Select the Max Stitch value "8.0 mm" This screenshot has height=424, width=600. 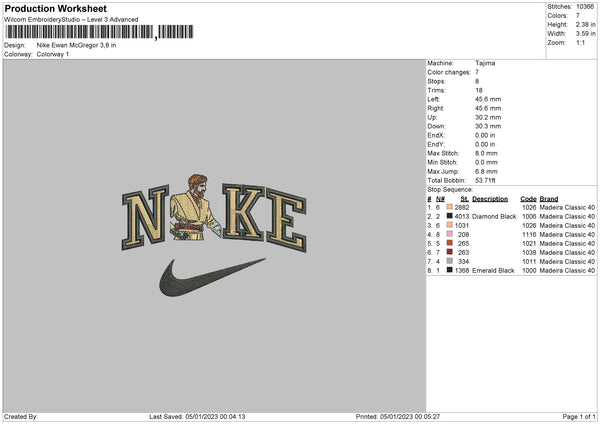(486, 153)
